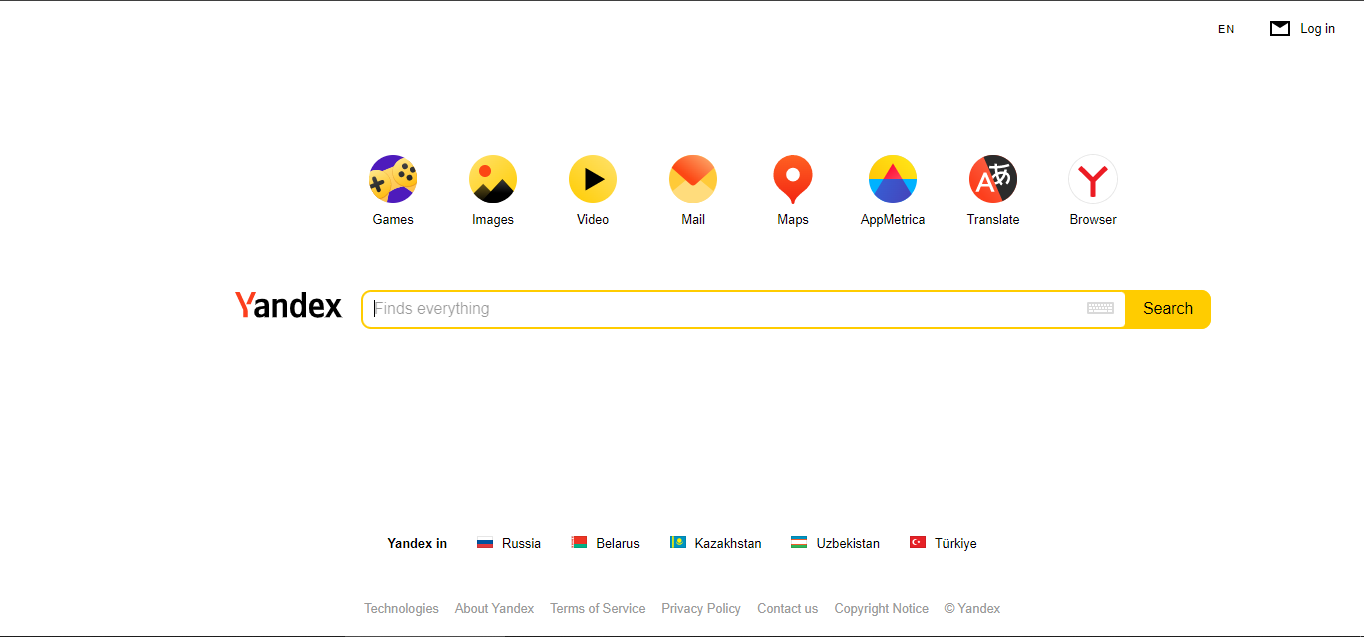This screenshot has width=1364, height=637.
Task: Open the AppMetrica icon
Action: 893,179
